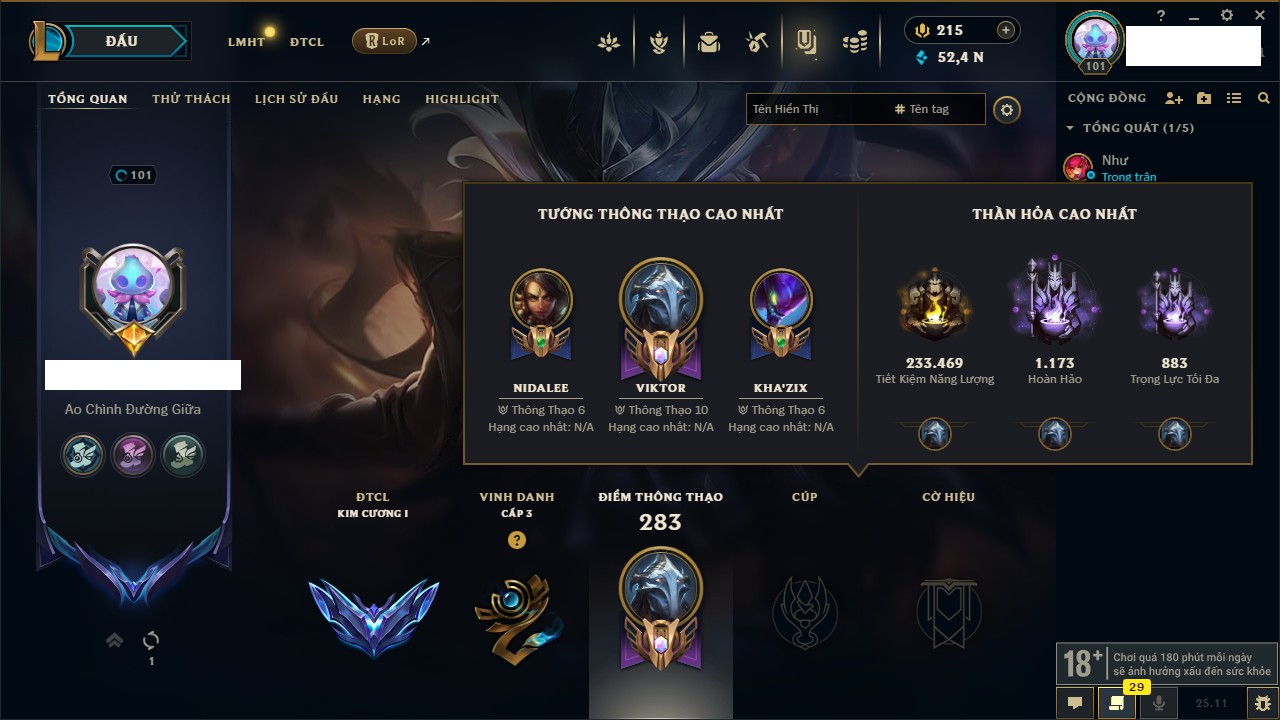1280x720 pixels.
Task: Switch to the LỊCH SỬ ĐẤU tab
Action: [x=296, y=99]
